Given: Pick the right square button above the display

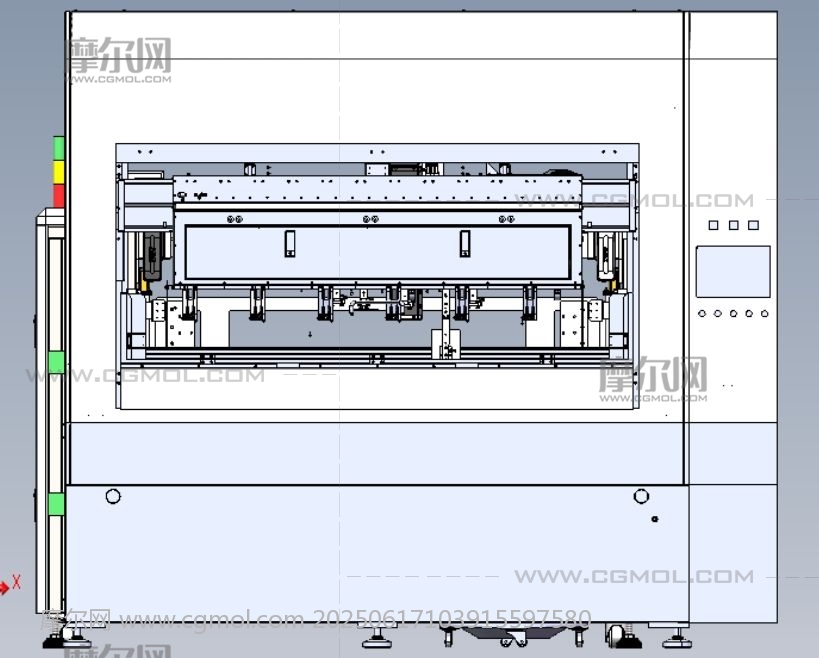Looking at the screenshot, I should [x=753, y=225].
